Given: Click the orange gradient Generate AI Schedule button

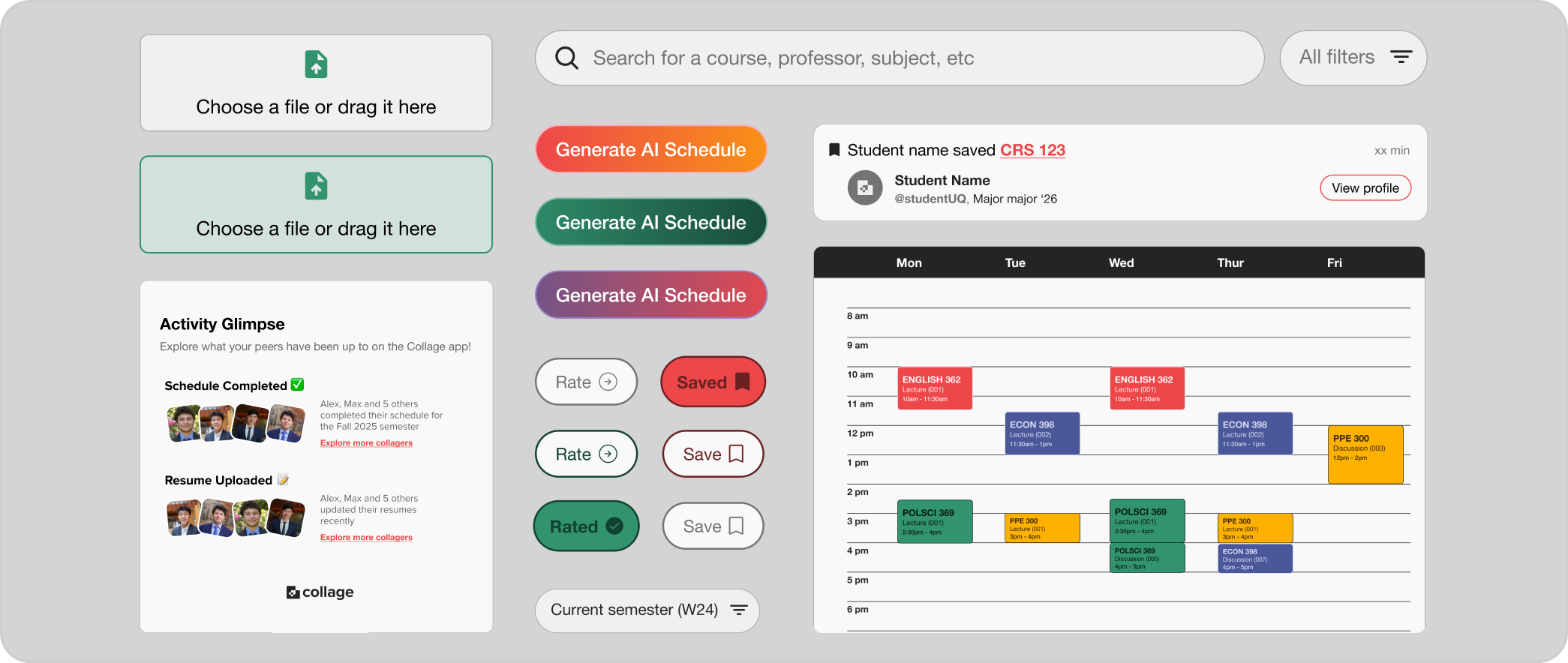Looking at the screenshot, I should 651,149.
